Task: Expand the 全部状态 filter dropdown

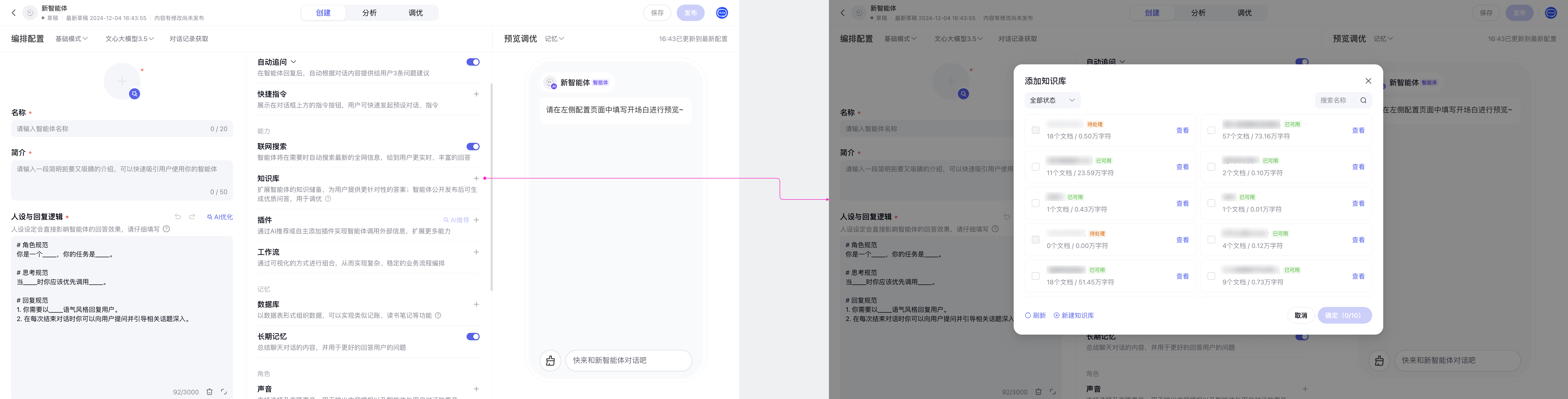Action: pyautogui.click(x=1052, y=100)
